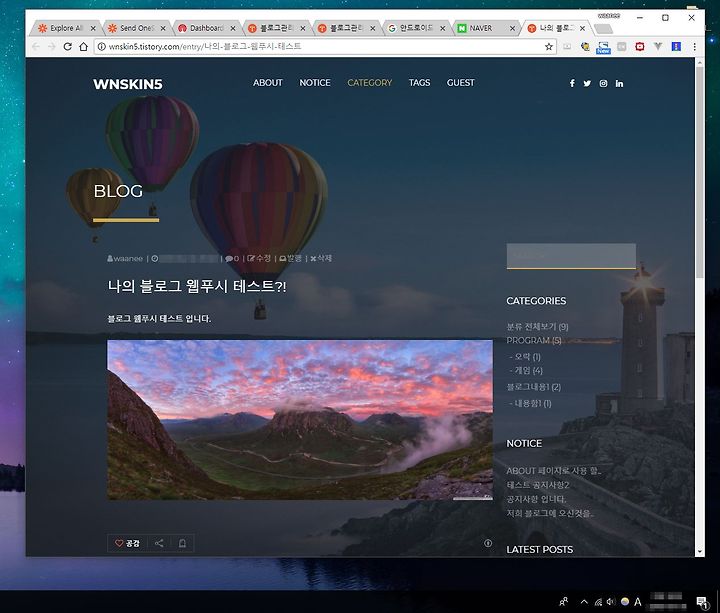Click the sidebar search input field

pos(571,256)
